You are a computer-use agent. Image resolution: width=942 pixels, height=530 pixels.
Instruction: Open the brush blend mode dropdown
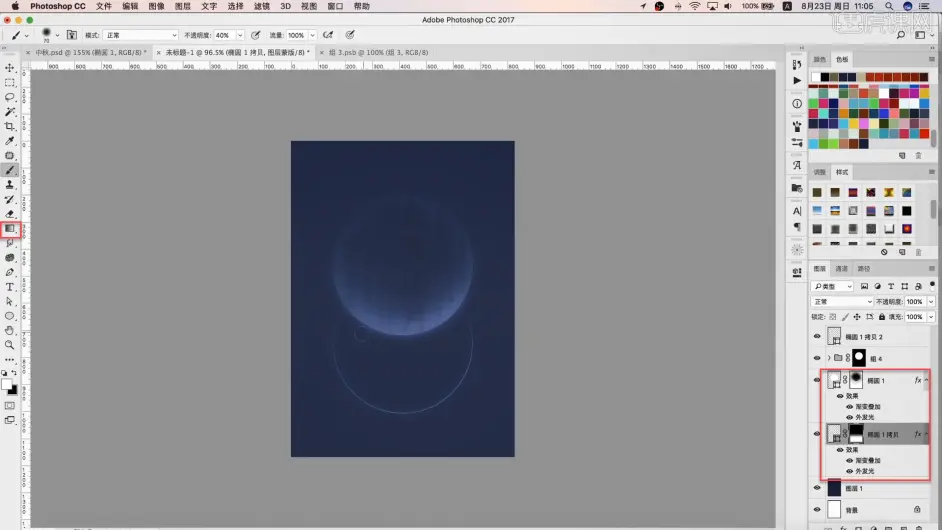[140, 35]
